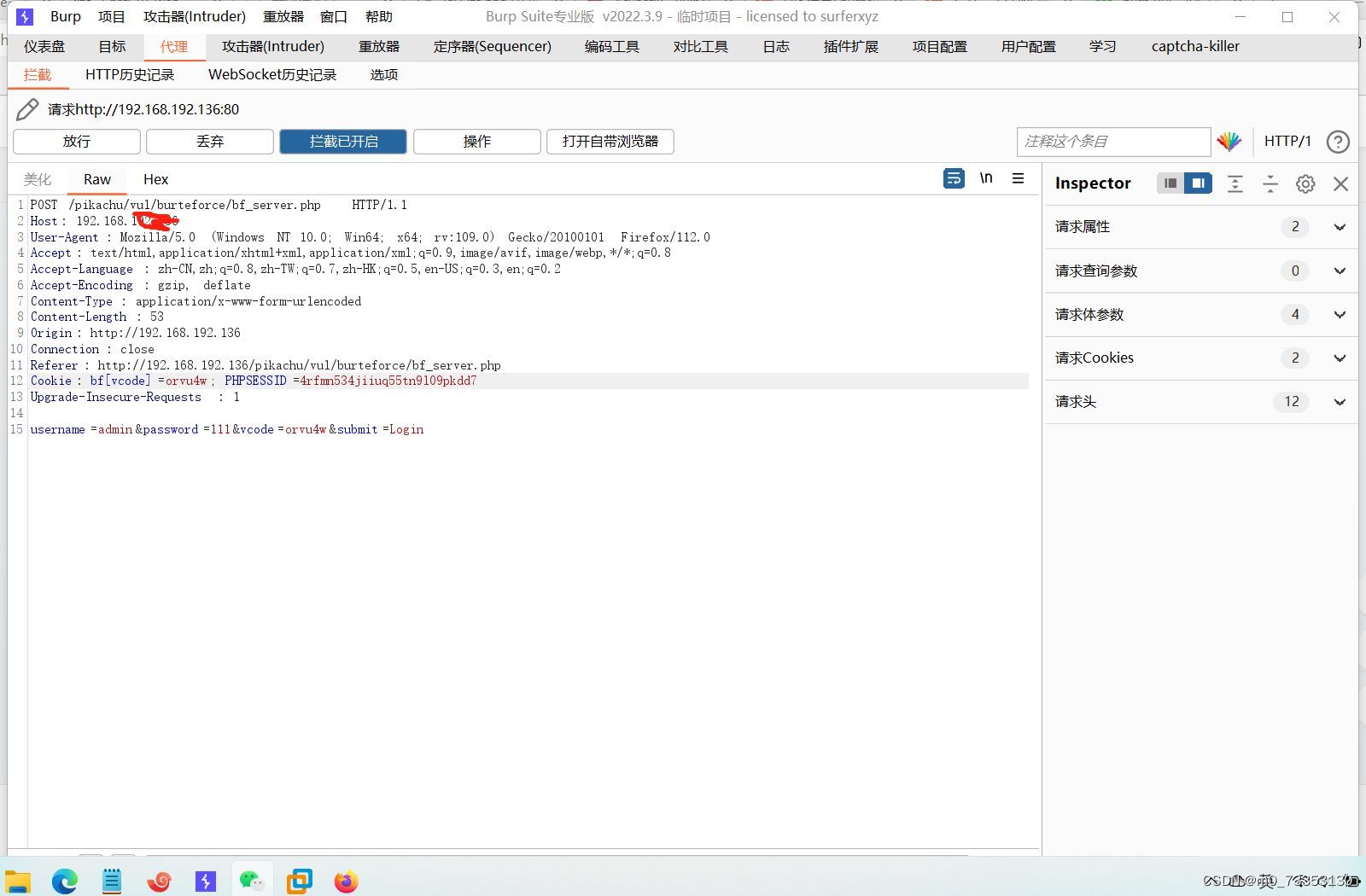Open Microsoft Edge from taskbar
Image resolution: width=1366 pixels, height=896 pixels.
click(65, 881)
